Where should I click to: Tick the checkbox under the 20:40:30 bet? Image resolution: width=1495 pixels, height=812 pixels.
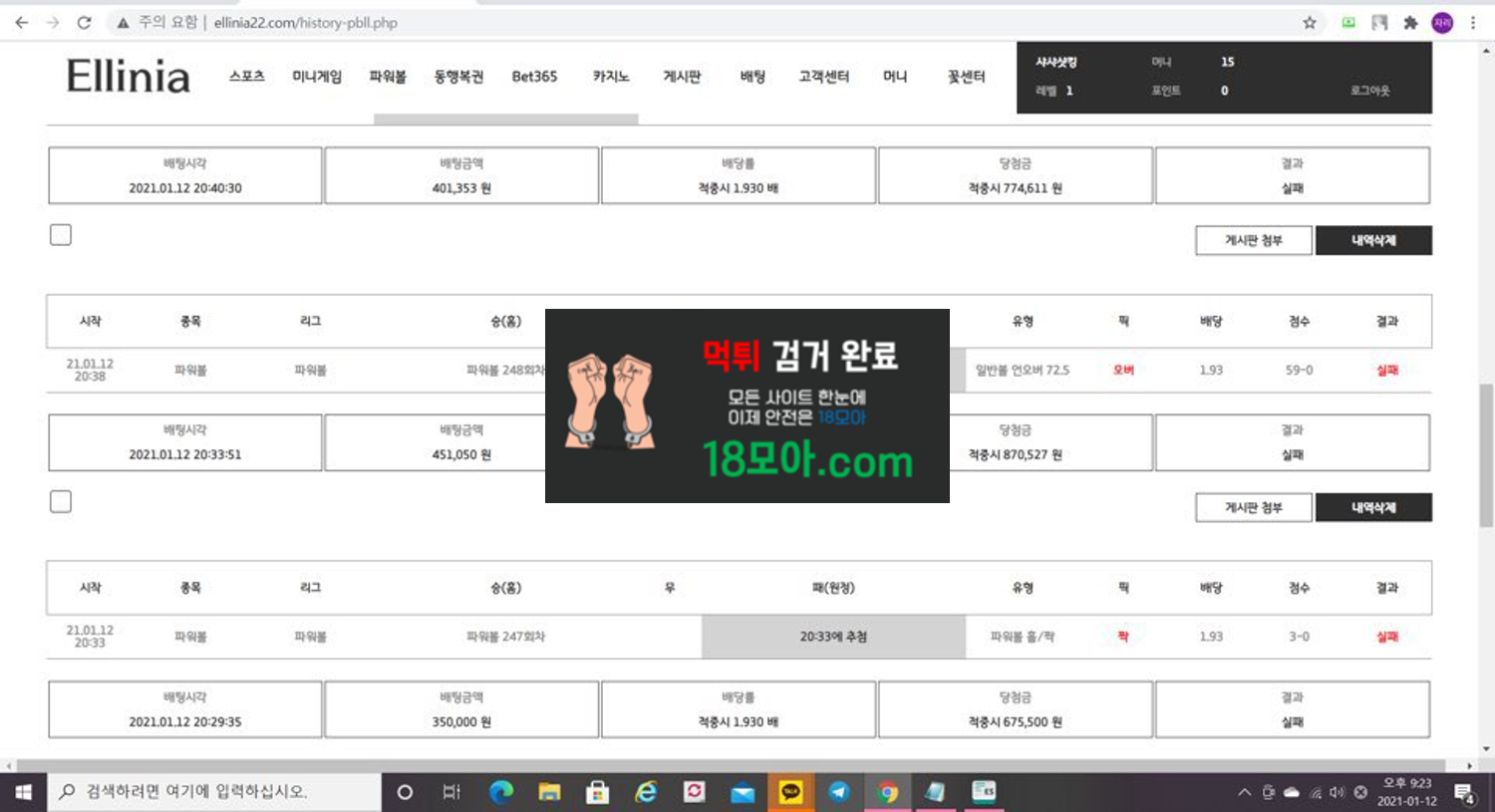(61, 235)
